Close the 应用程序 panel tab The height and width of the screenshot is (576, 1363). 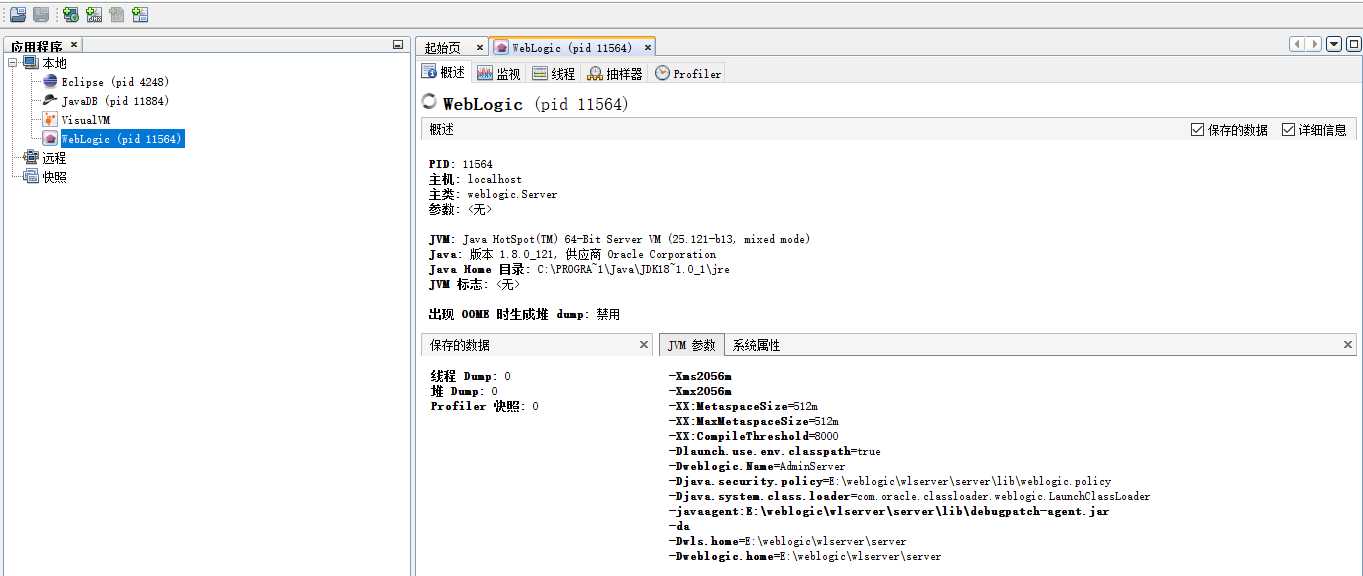(x=74, y=45)
